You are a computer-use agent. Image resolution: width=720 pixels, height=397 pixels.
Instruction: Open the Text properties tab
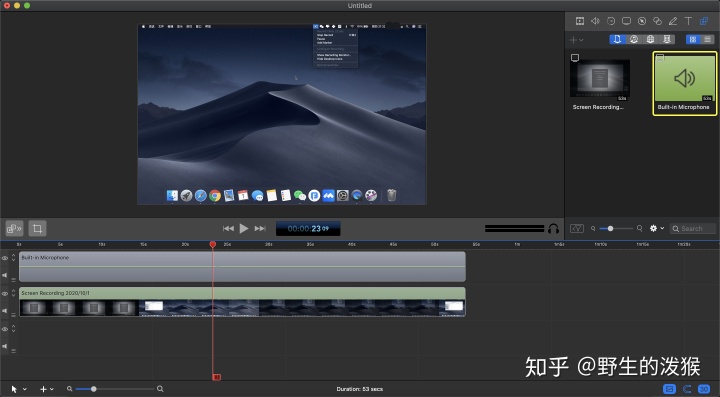point(688,21)
